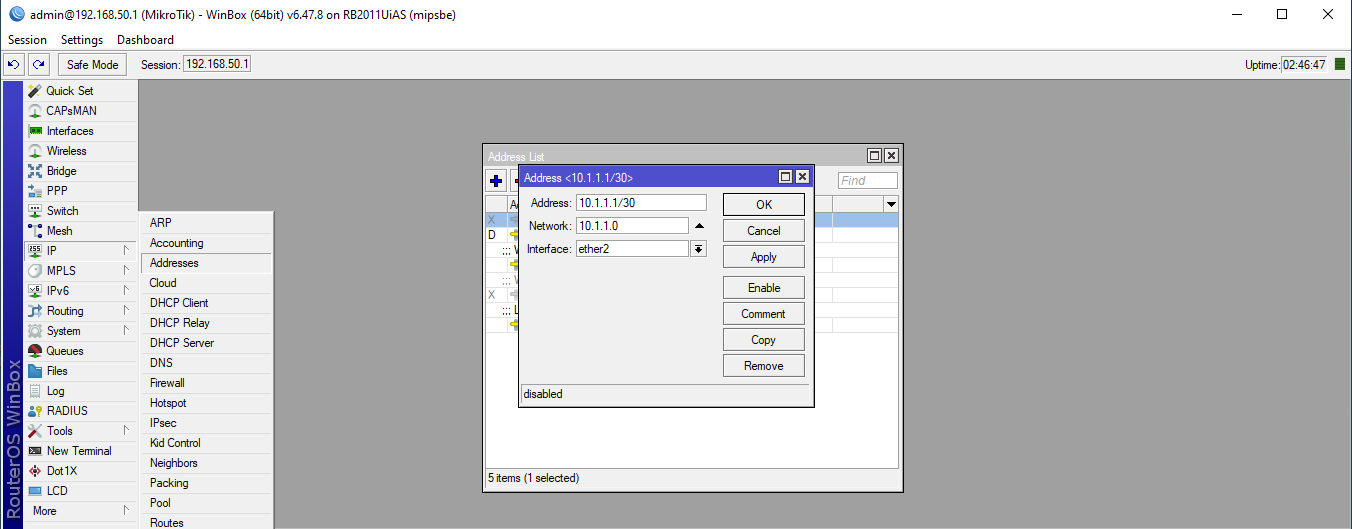
Task: Open Wireless from sidebar
Action: point(80,151)
